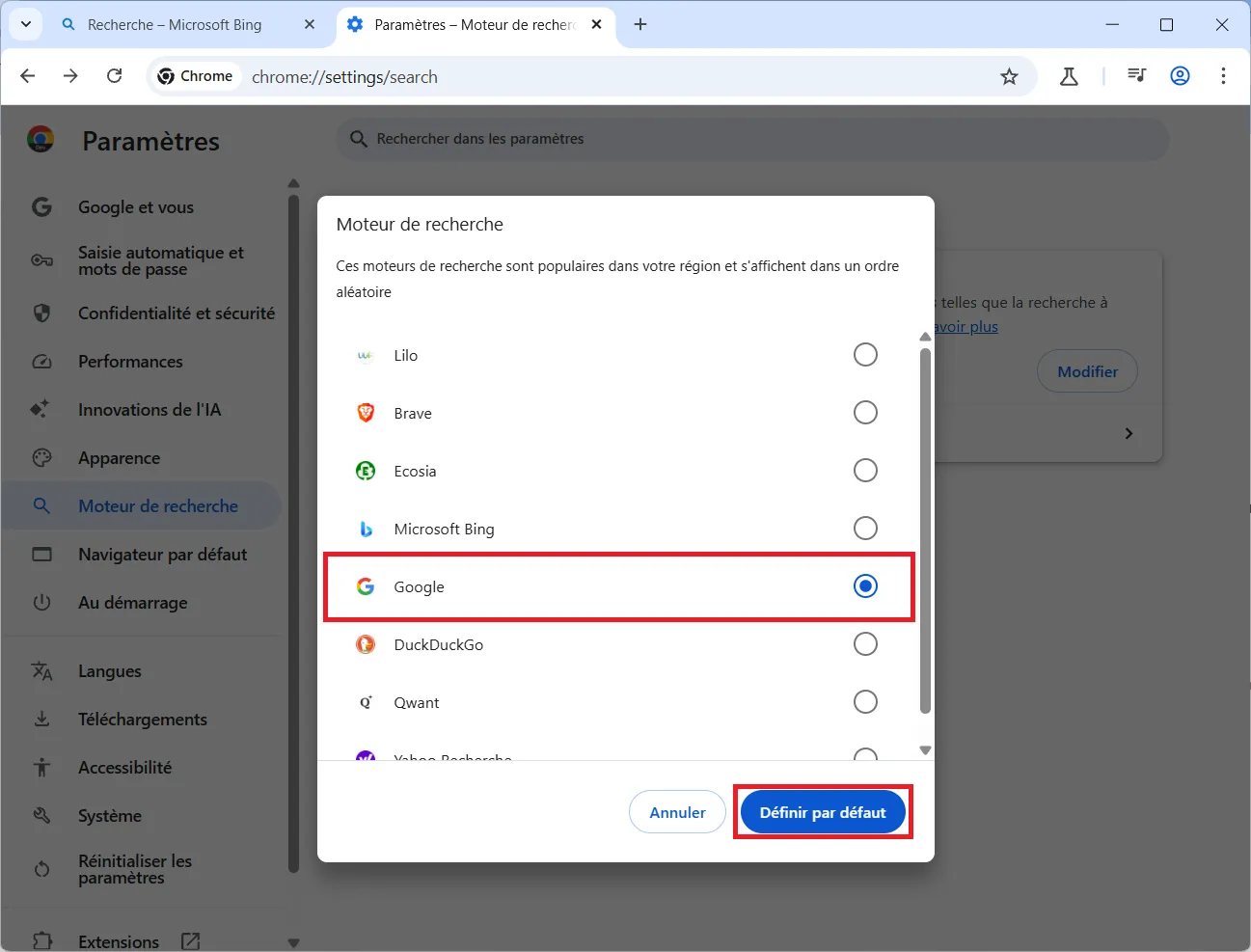Click the Définir par défaut button

click(823, 812)
